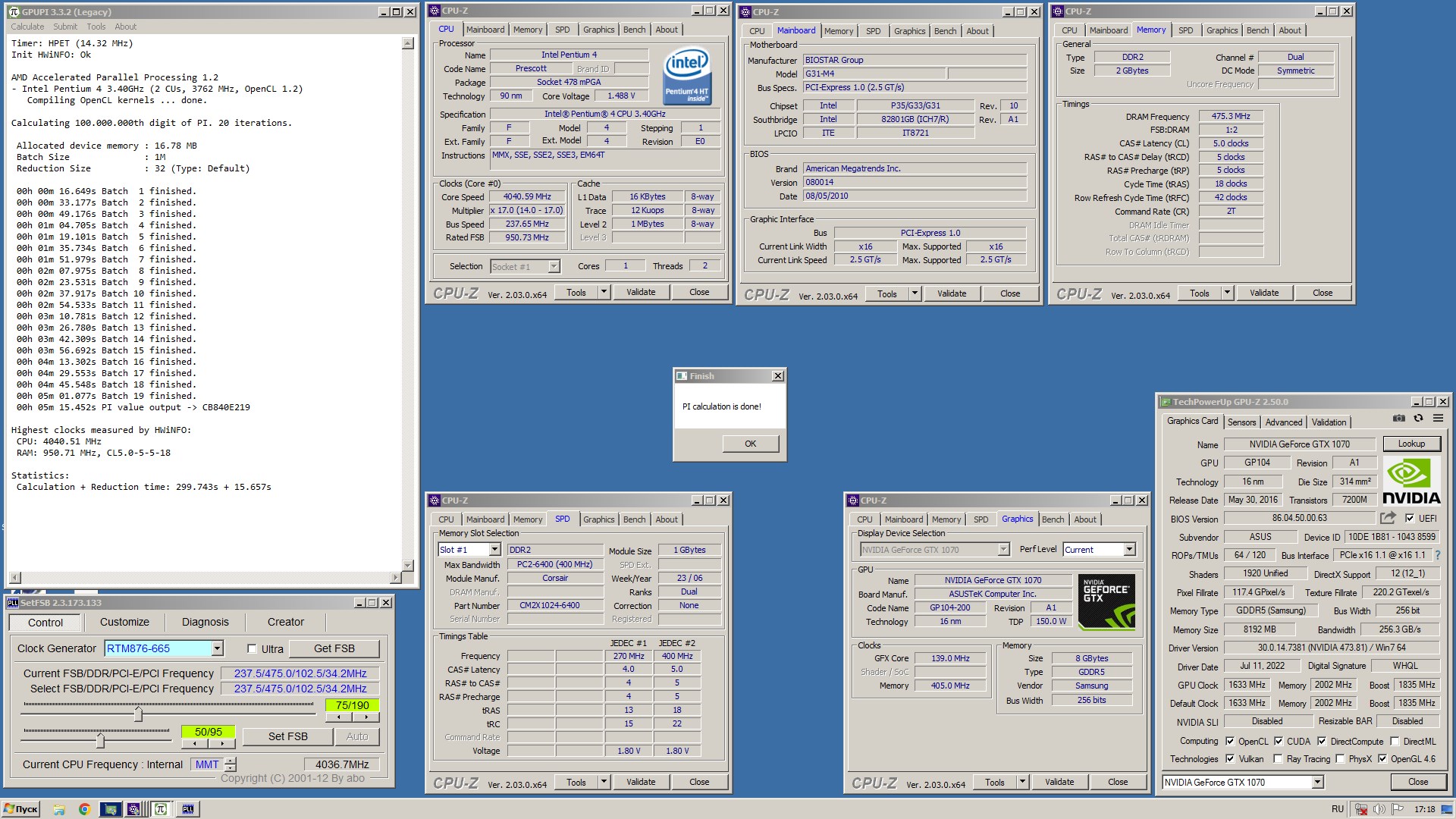Expand Tools arrow in CPU-Z CPU window
This screenshot has height=819, width=1456.
tap(604, 292)
